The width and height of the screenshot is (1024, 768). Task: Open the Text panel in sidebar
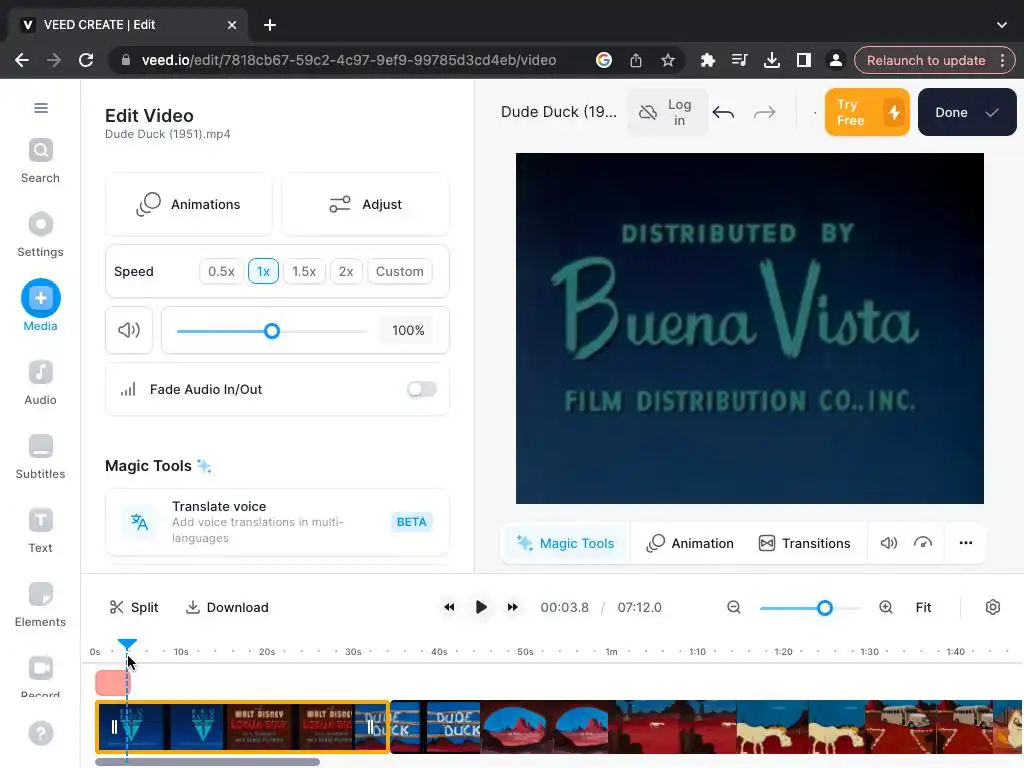pos(40,531)
